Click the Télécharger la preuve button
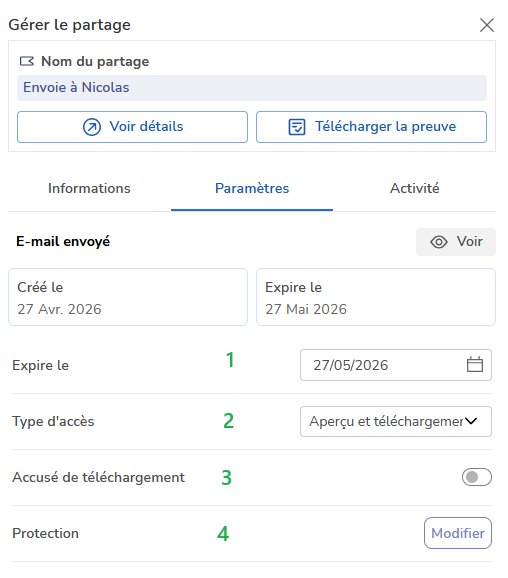 (x=372, y=127)
